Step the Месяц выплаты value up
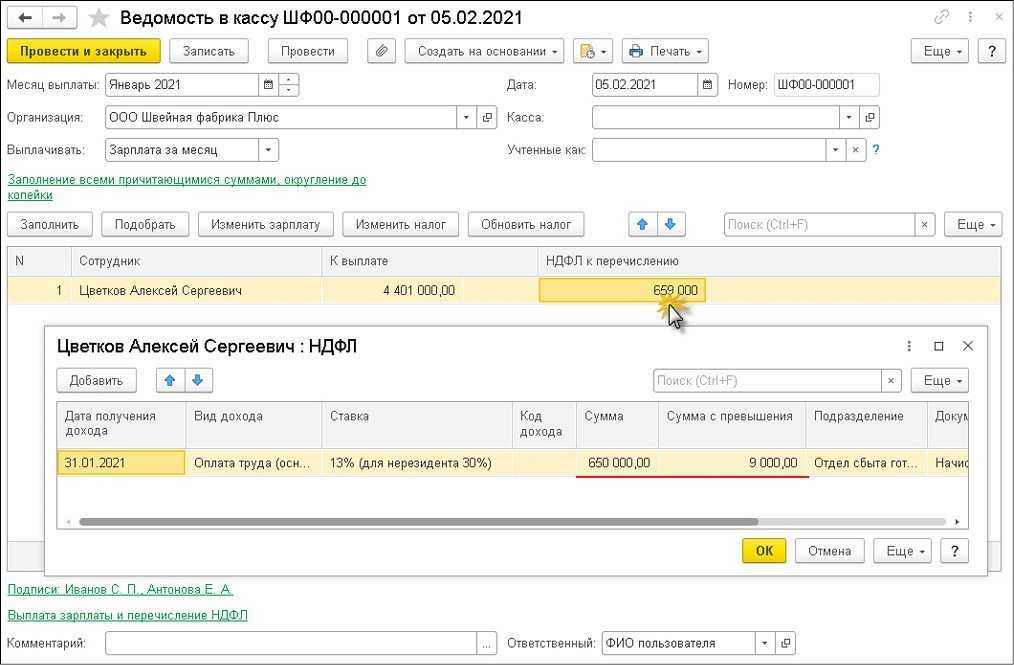Viewport: 1014px width, 665px height. (288, 80)
